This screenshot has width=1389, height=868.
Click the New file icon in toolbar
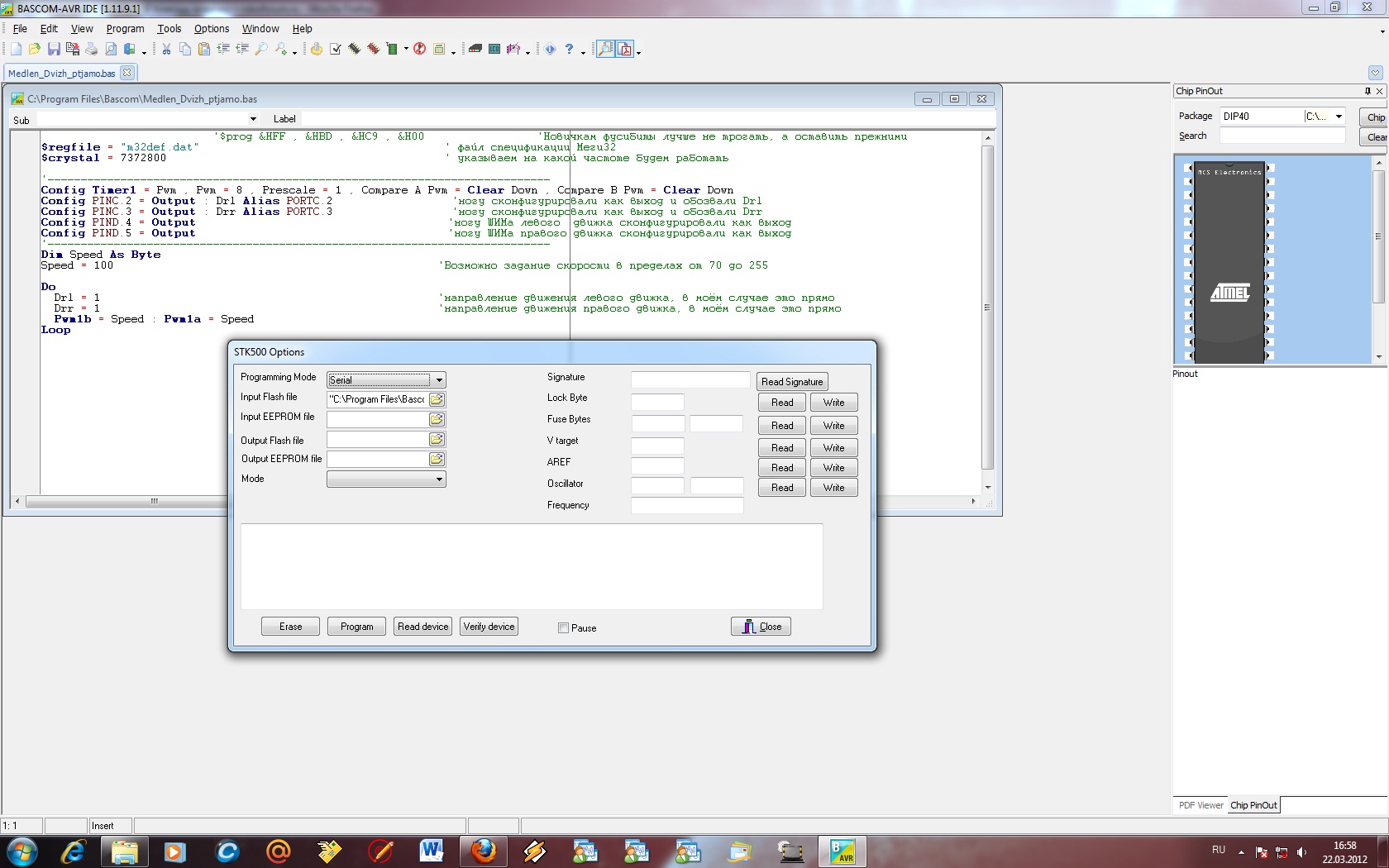click(16, 50)
